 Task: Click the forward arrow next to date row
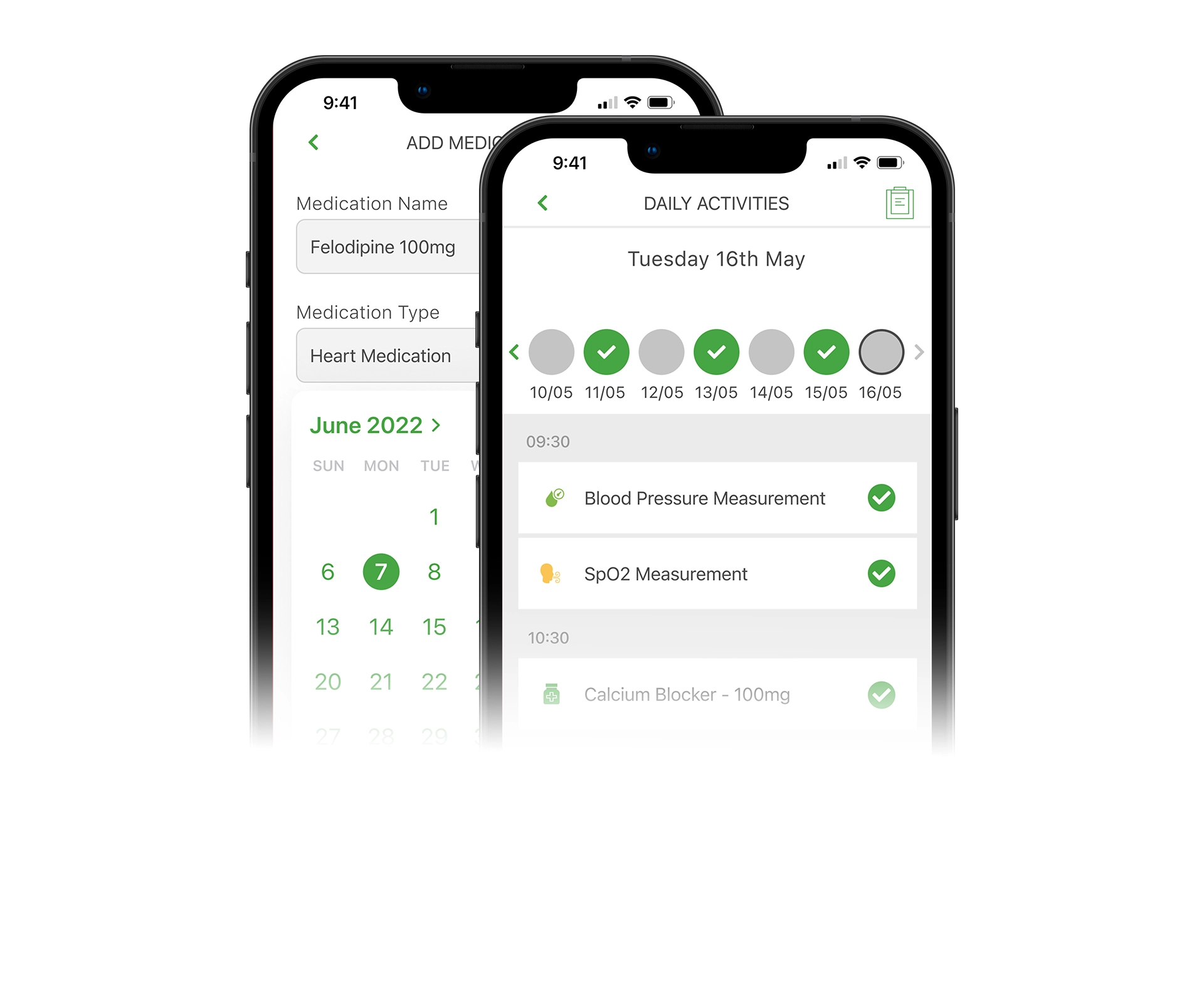tap(919, 351)
